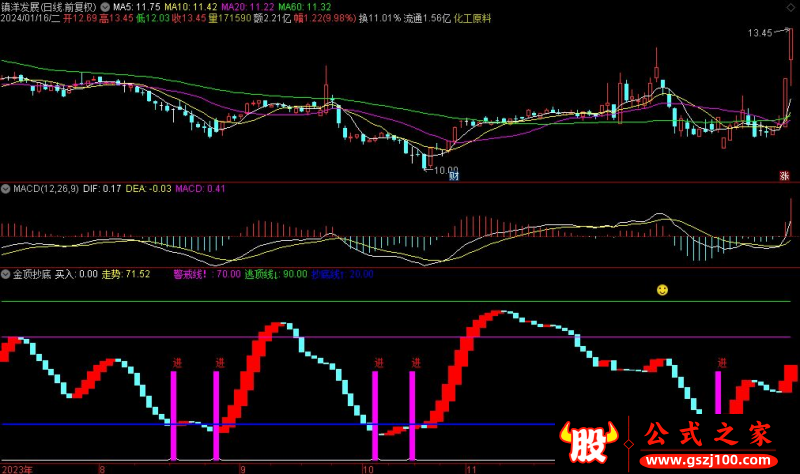Click the 走势: 71.52 indicator value
800x474 pixels.
pyautogui.click(x=126, y=275)
